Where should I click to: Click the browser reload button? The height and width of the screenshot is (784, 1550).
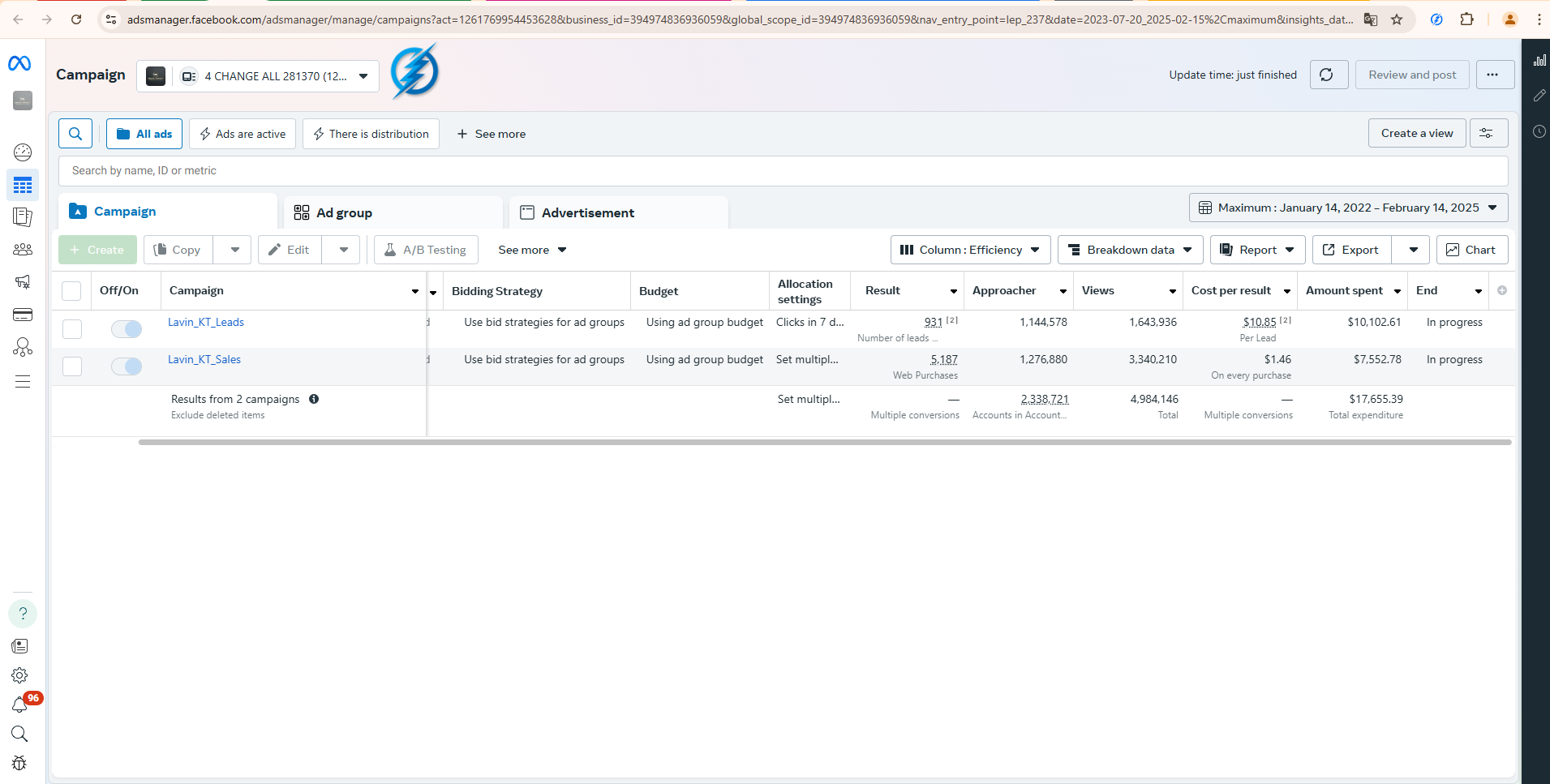tap(76, 19)
